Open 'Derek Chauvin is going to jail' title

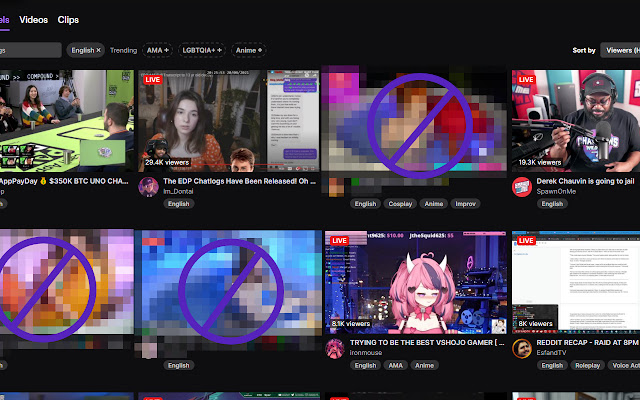point(585,181)
